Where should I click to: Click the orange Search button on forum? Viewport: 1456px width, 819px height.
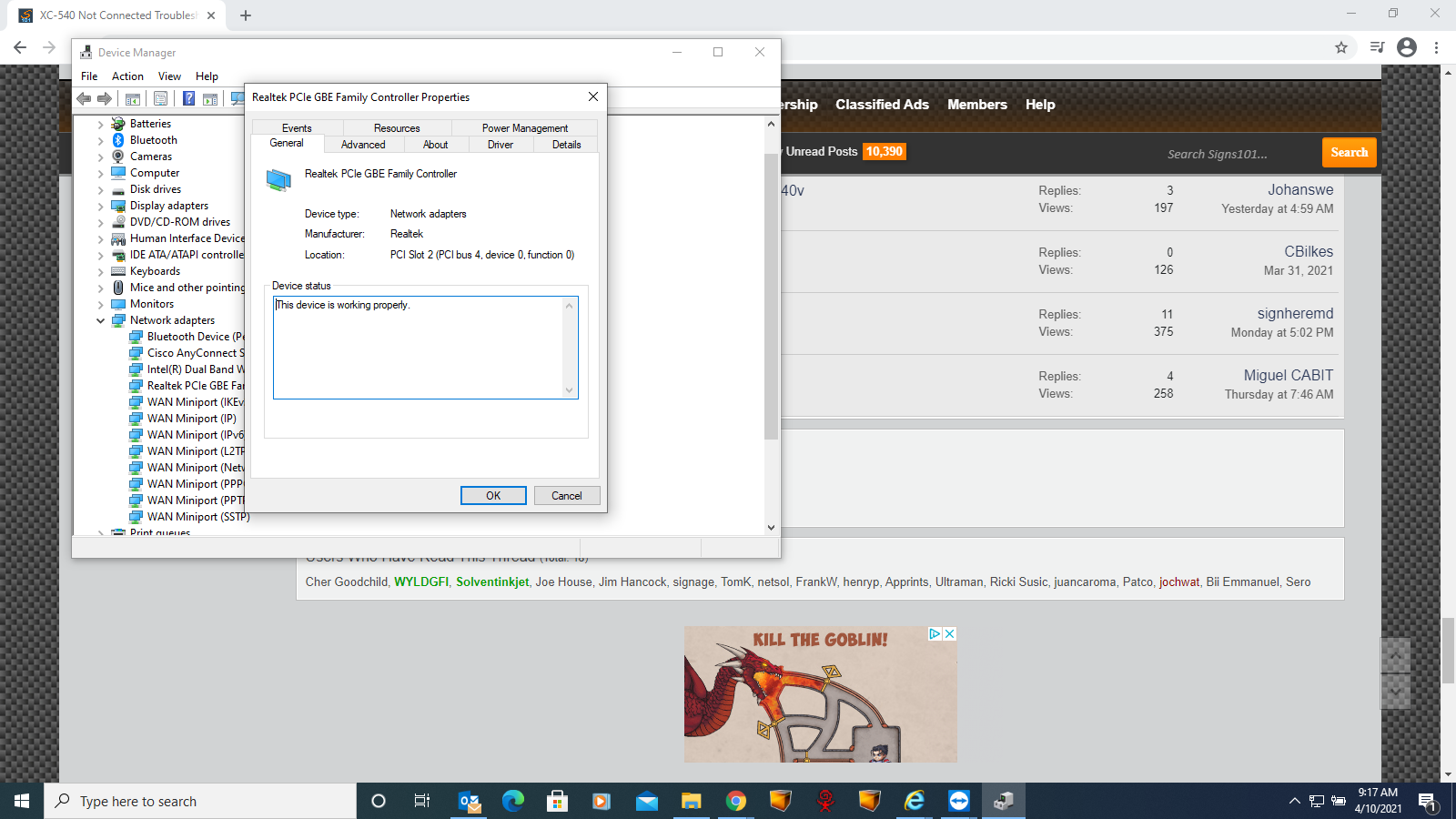(x=1349, y=153)
